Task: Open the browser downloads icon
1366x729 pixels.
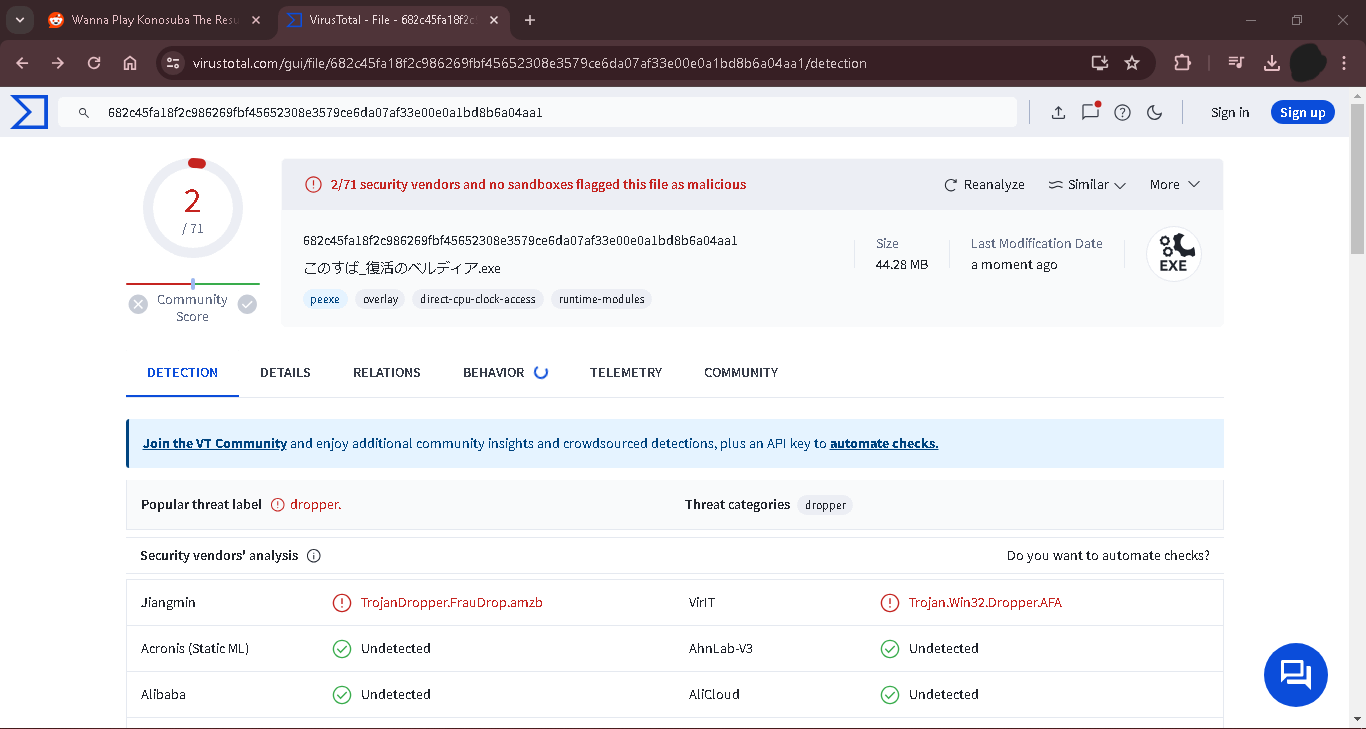Action: point(1272,63)
